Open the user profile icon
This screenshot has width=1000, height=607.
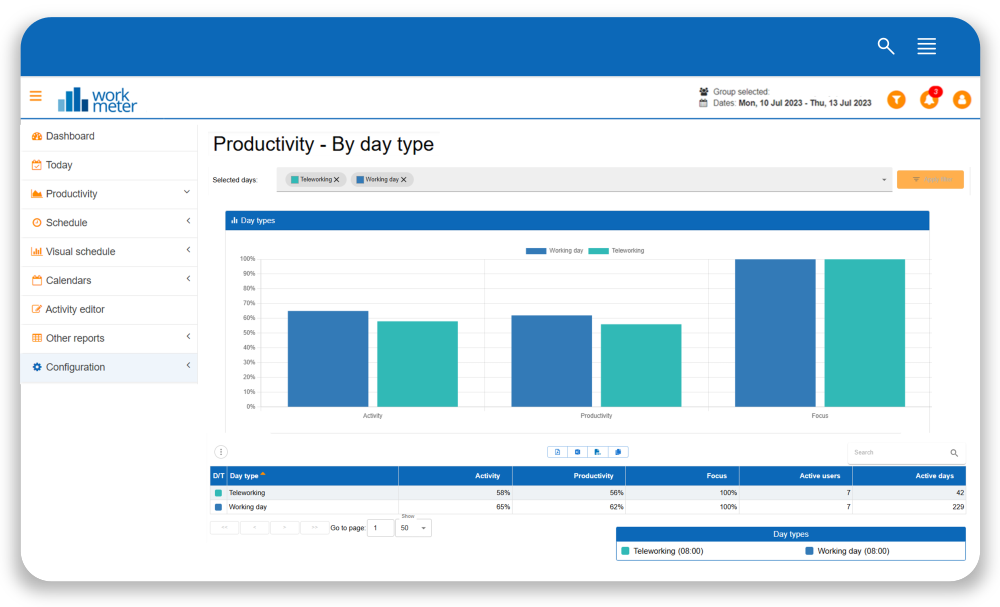961,100
